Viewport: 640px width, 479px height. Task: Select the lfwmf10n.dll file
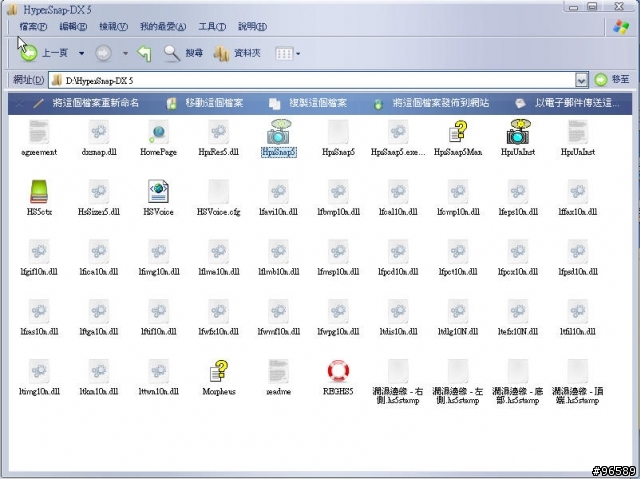pos(278,317)
